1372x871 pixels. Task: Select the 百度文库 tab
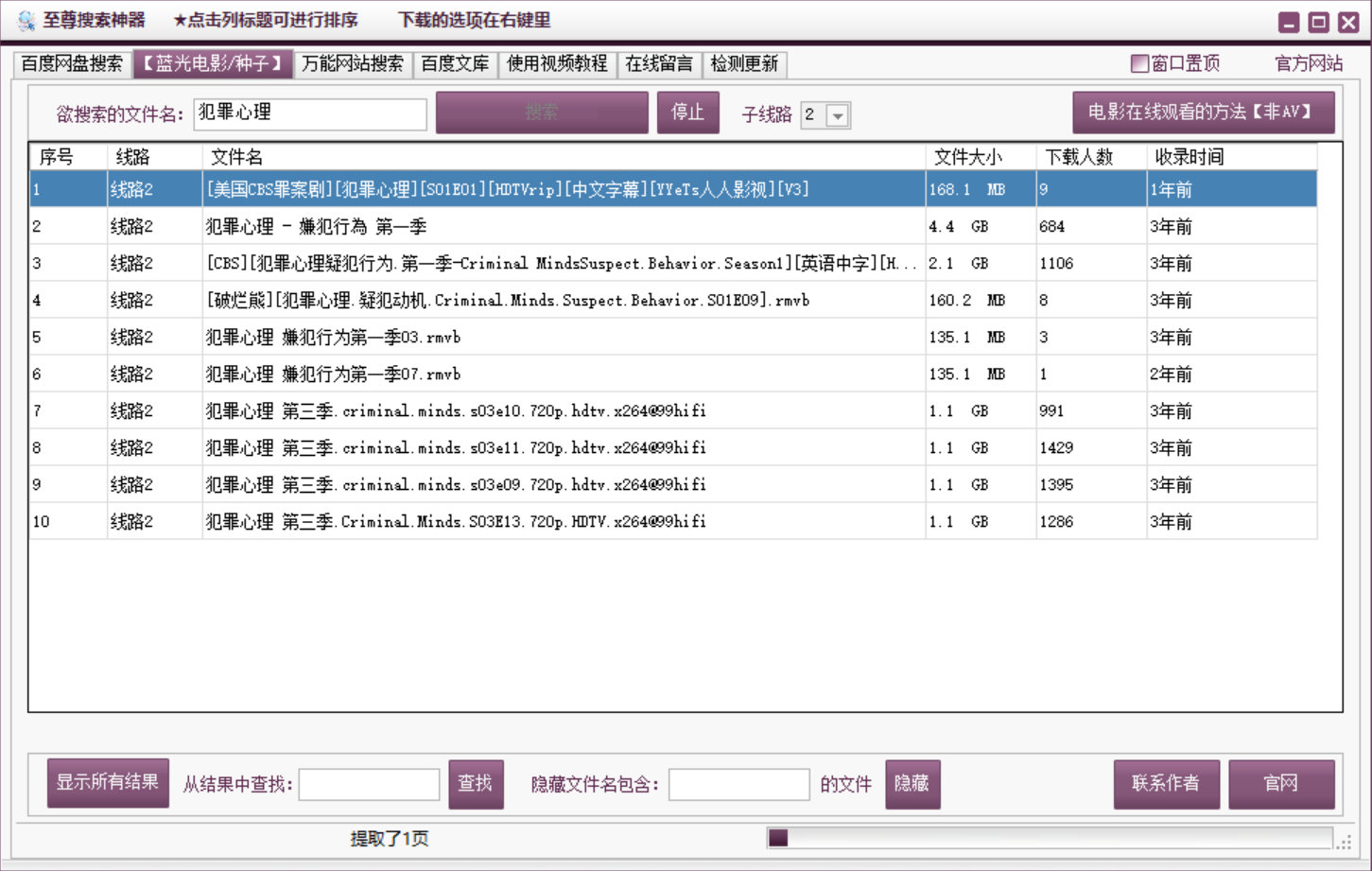(455, 63)
